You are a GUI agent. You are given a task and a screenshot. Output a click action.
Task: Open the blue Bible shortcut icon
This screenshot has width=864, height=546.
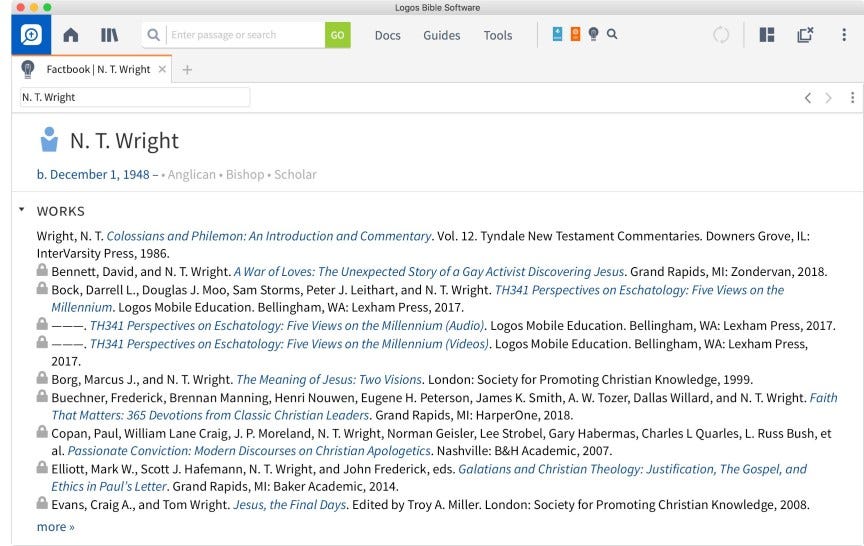tap(557, 34)
